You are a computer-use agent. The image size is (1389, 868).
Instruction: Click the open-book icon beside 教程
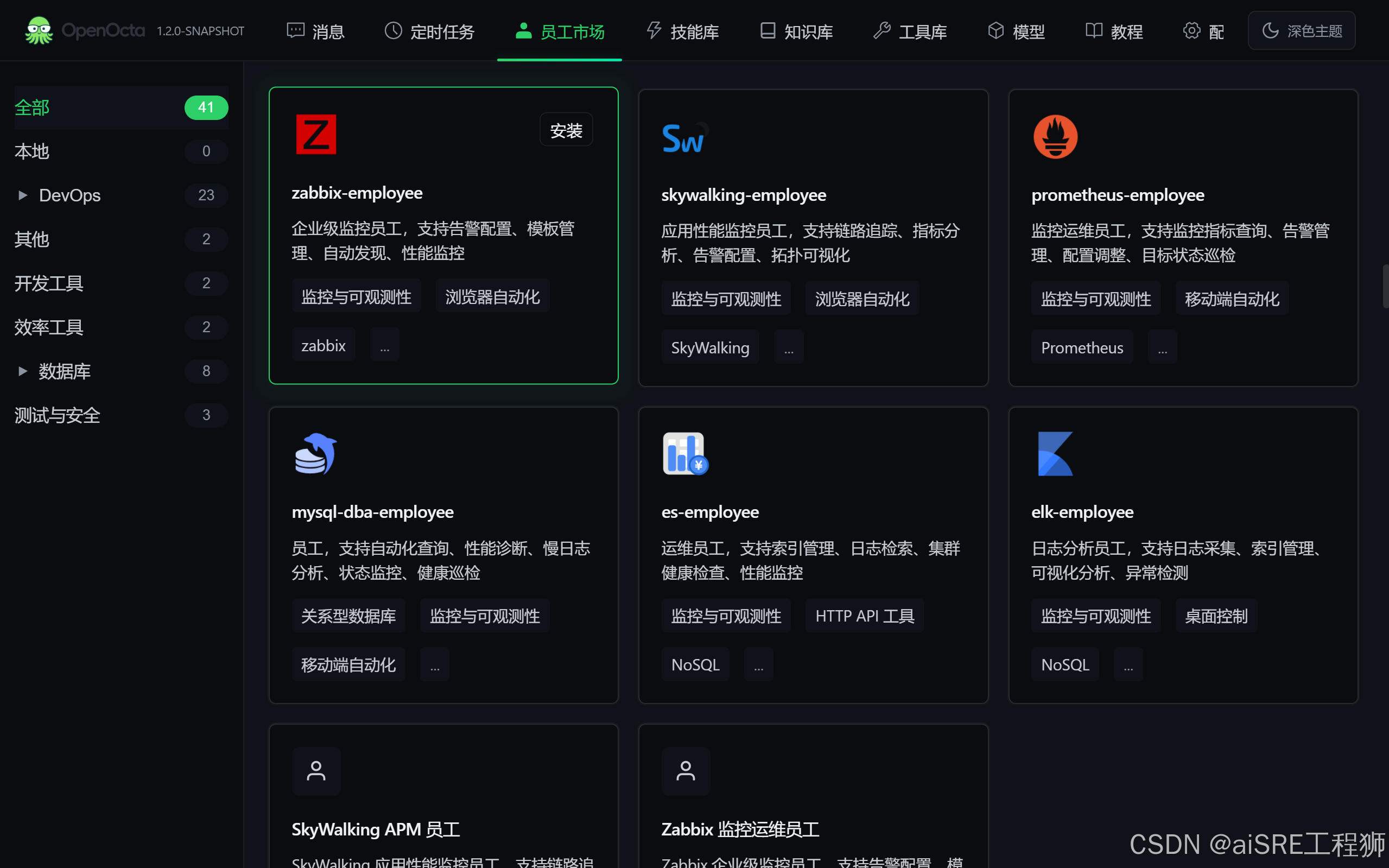(1093, 30)
